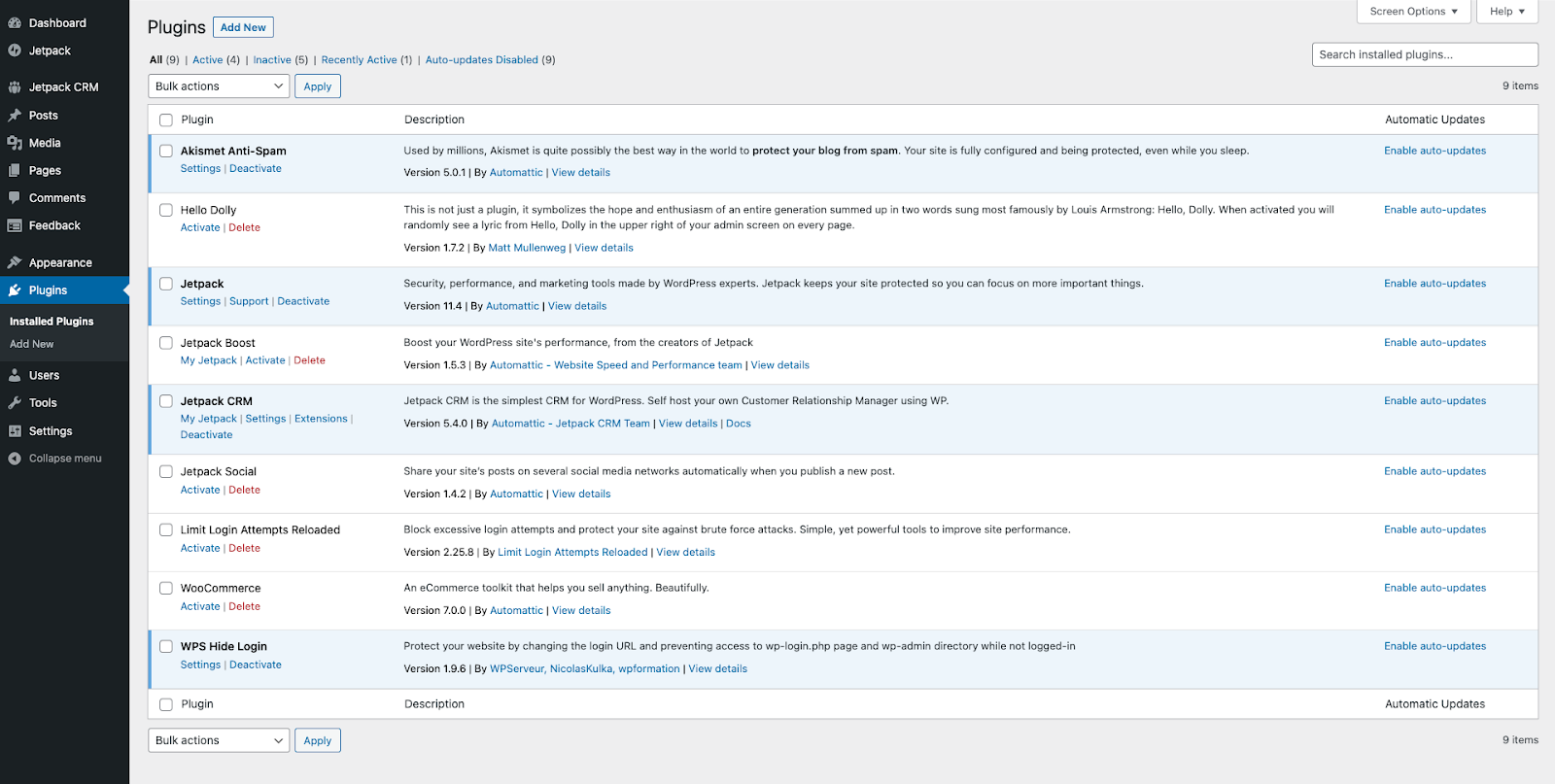The image size is (1555, 784).
Task: Tick the Hello Dolly checkbox
Action: pyautogui.click(x=166, y=210)
